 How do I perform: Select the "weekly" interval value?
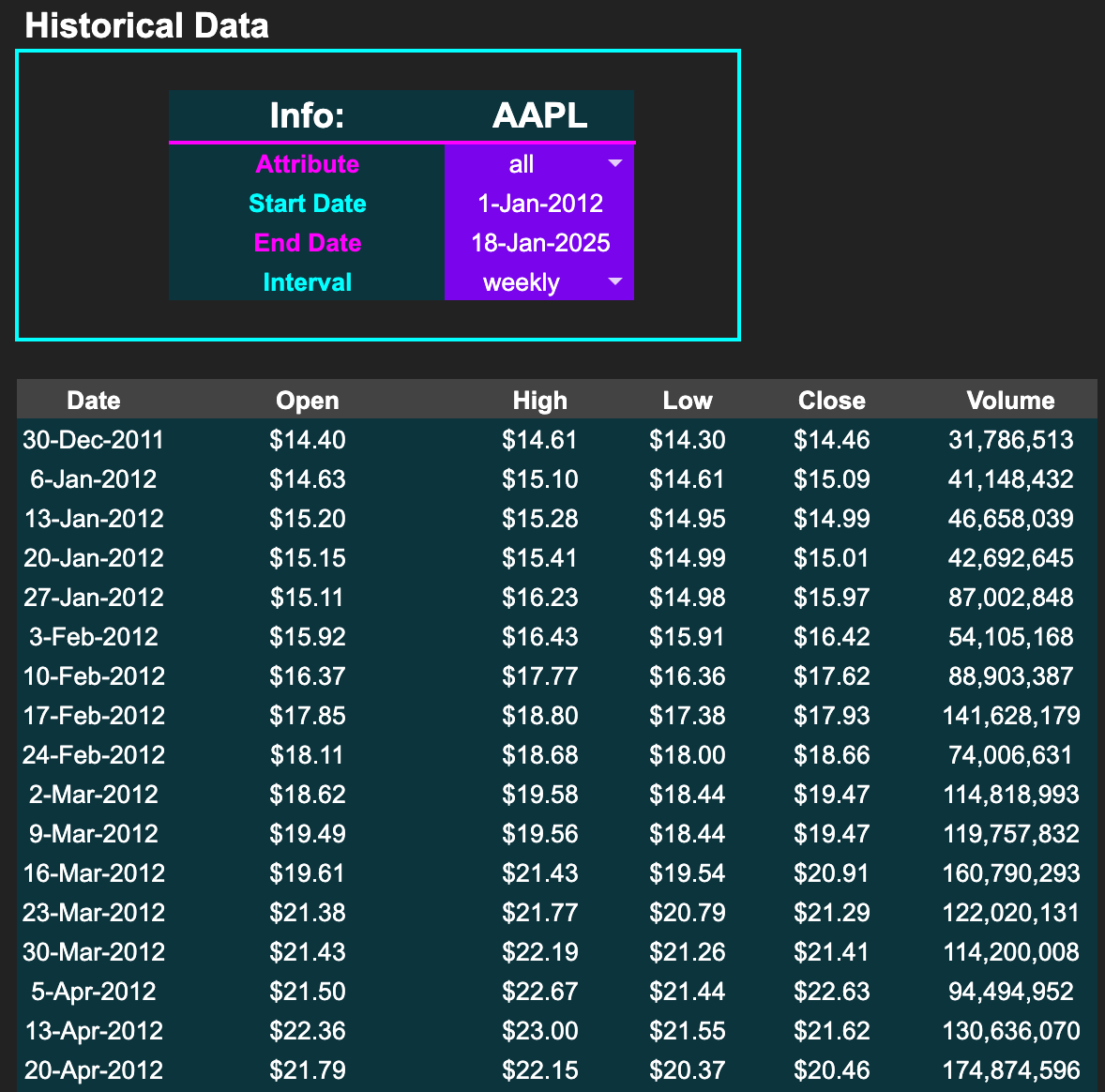click(x=522, y=281)
